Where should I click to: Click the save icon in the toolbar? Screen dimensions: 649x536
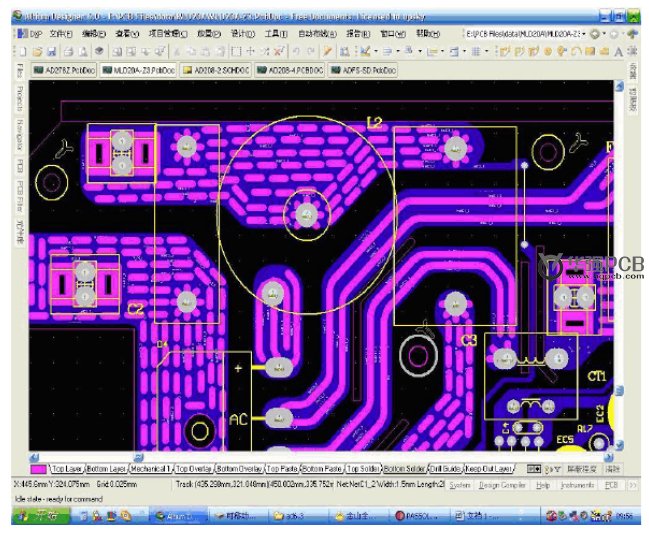pyautogui.click(x=54, y=51)
